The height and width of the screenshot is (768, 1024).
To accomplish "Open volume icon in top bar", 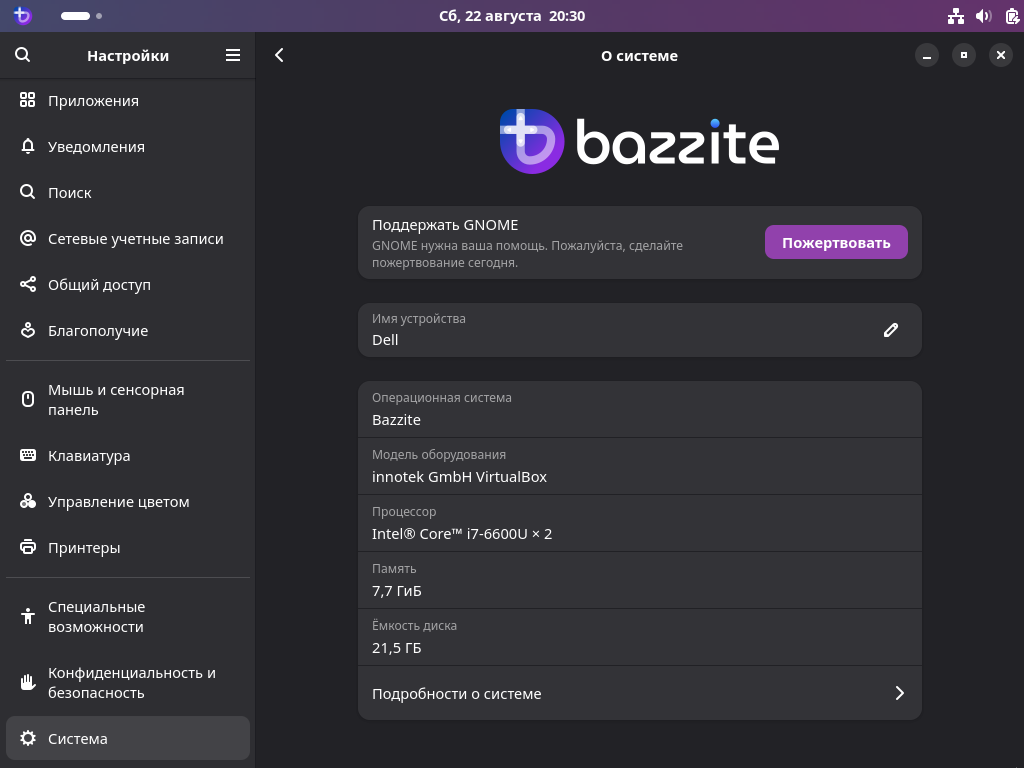I will point(984,16).
